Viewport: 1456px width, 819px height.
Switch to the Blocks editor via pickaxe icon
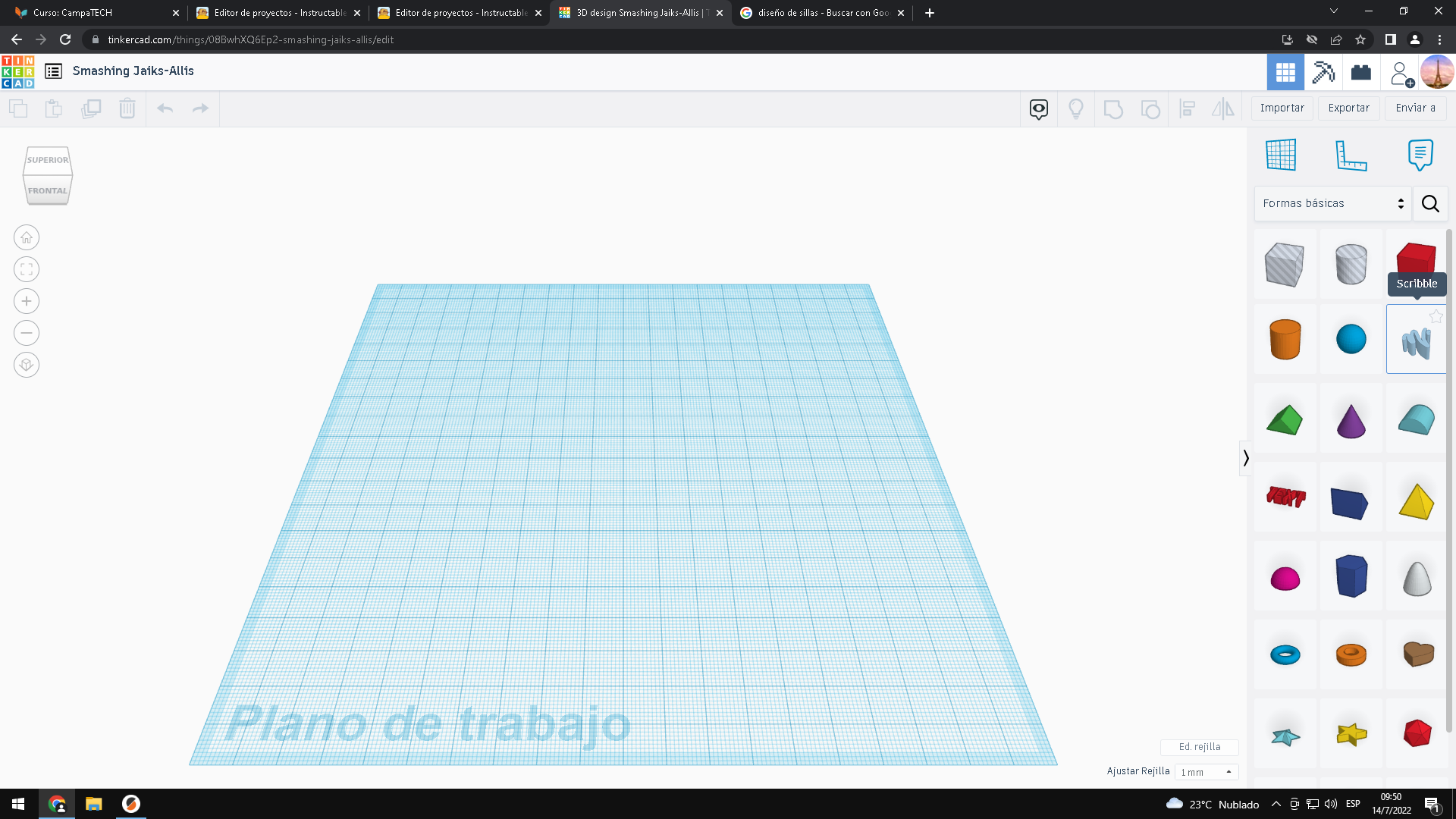click(1323, 71)
